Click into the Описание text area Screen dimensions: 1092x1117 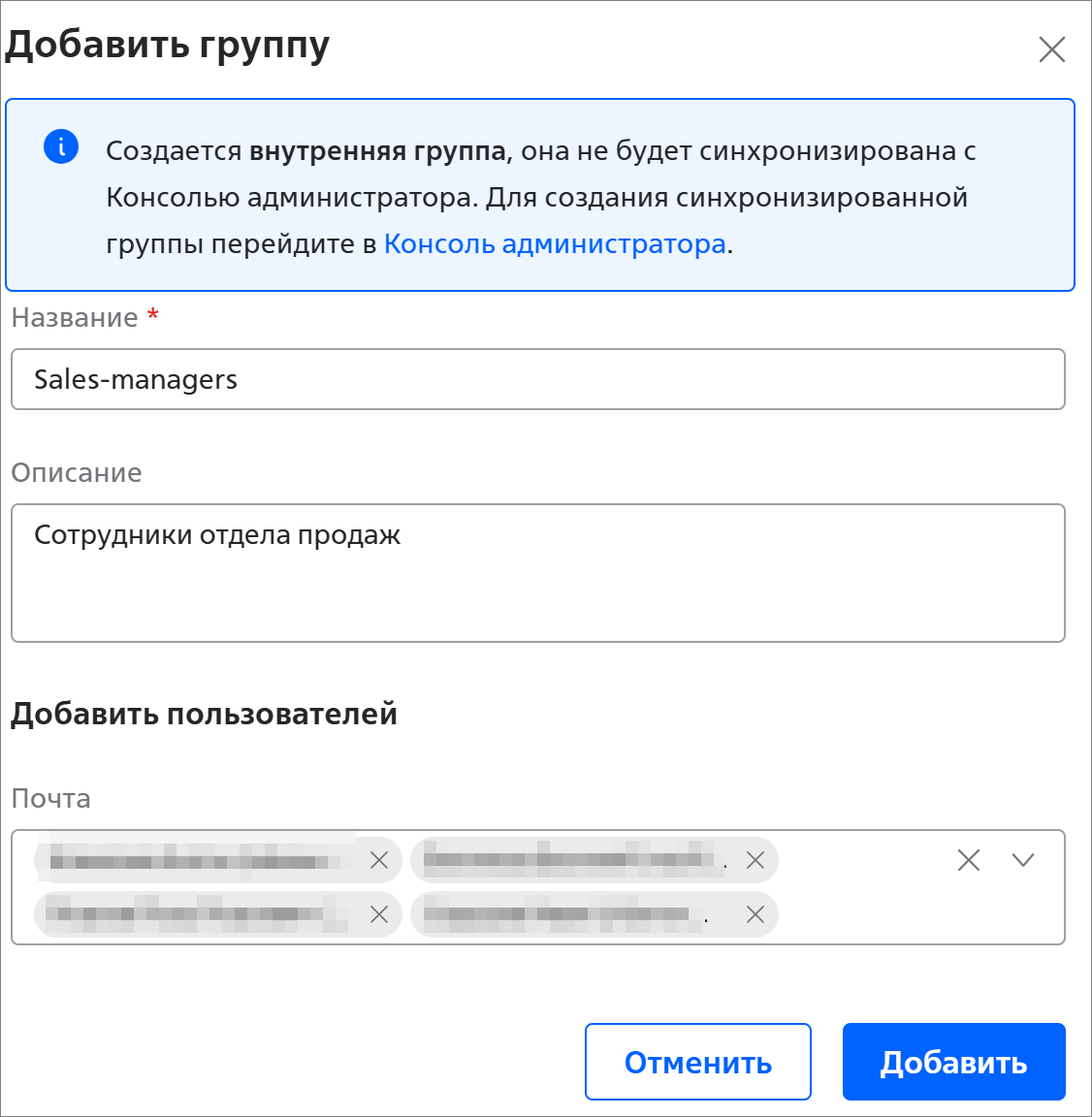(538, 573)
